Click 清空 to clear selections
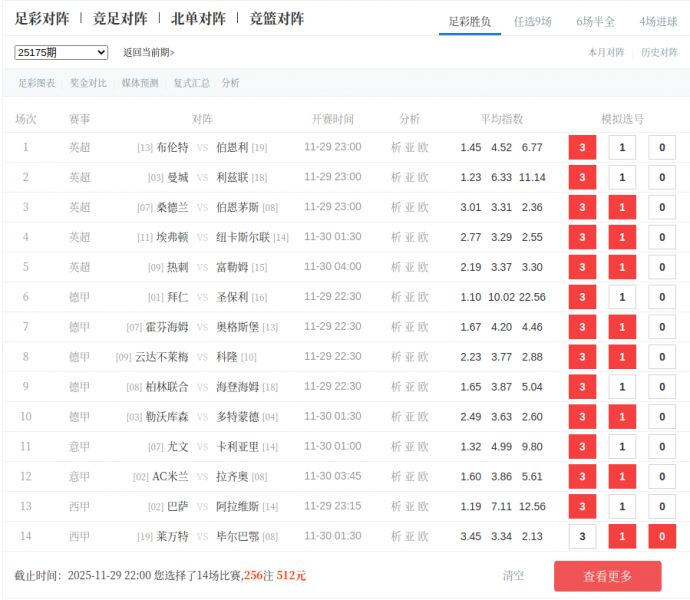Image resolution: width=690 pixels, height=600 pixels. [513, 576]
